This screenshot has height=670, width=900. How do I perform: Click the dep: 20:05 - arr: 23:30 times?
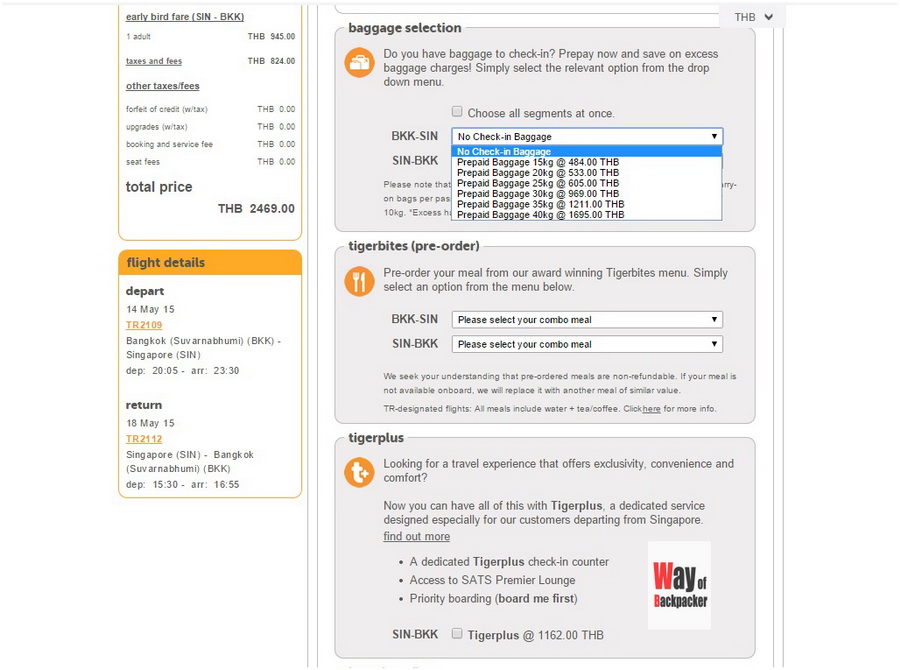(x=183, y=371)
